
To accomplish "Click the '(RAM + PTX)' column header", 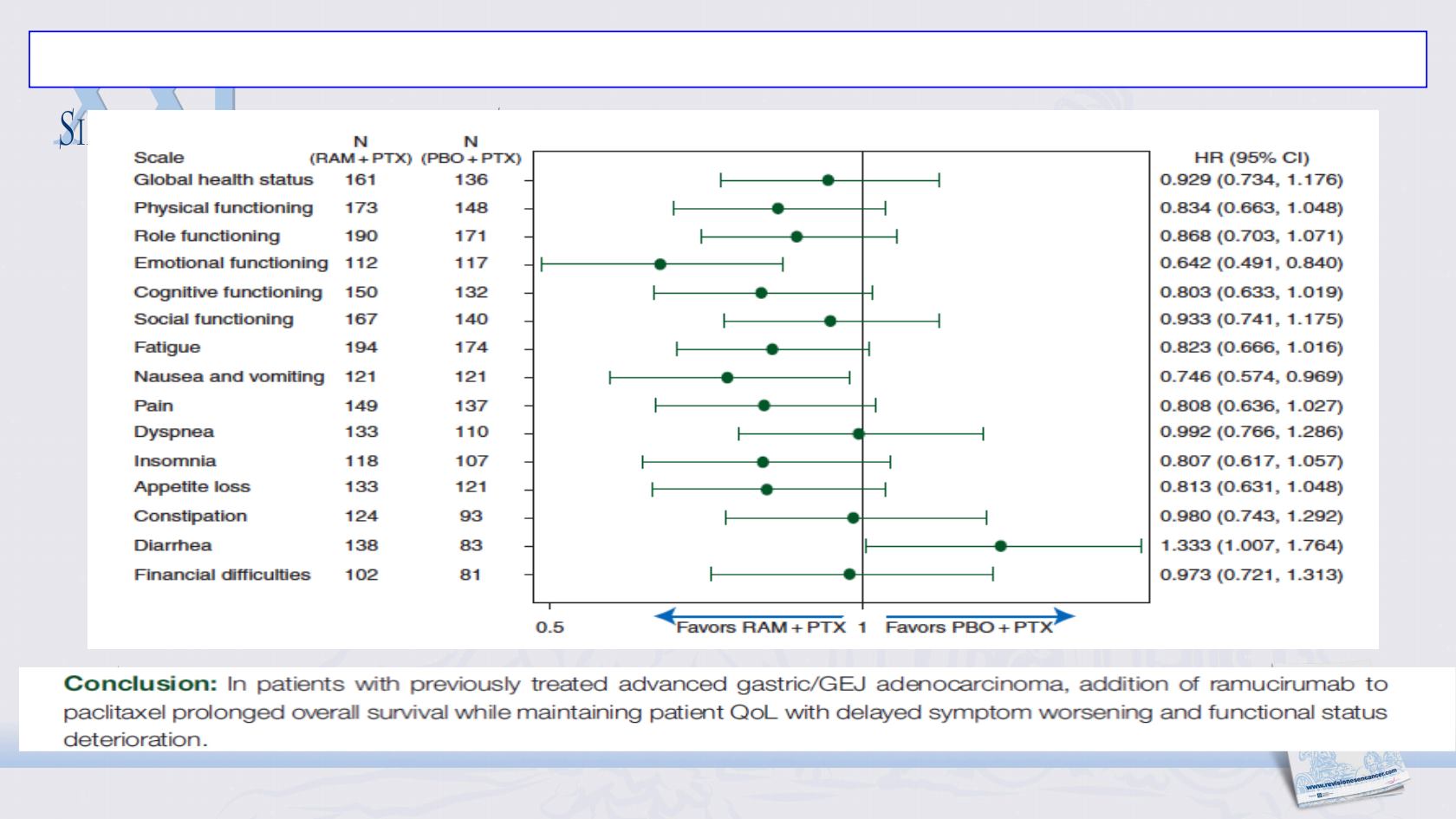I will click(361, 159).
